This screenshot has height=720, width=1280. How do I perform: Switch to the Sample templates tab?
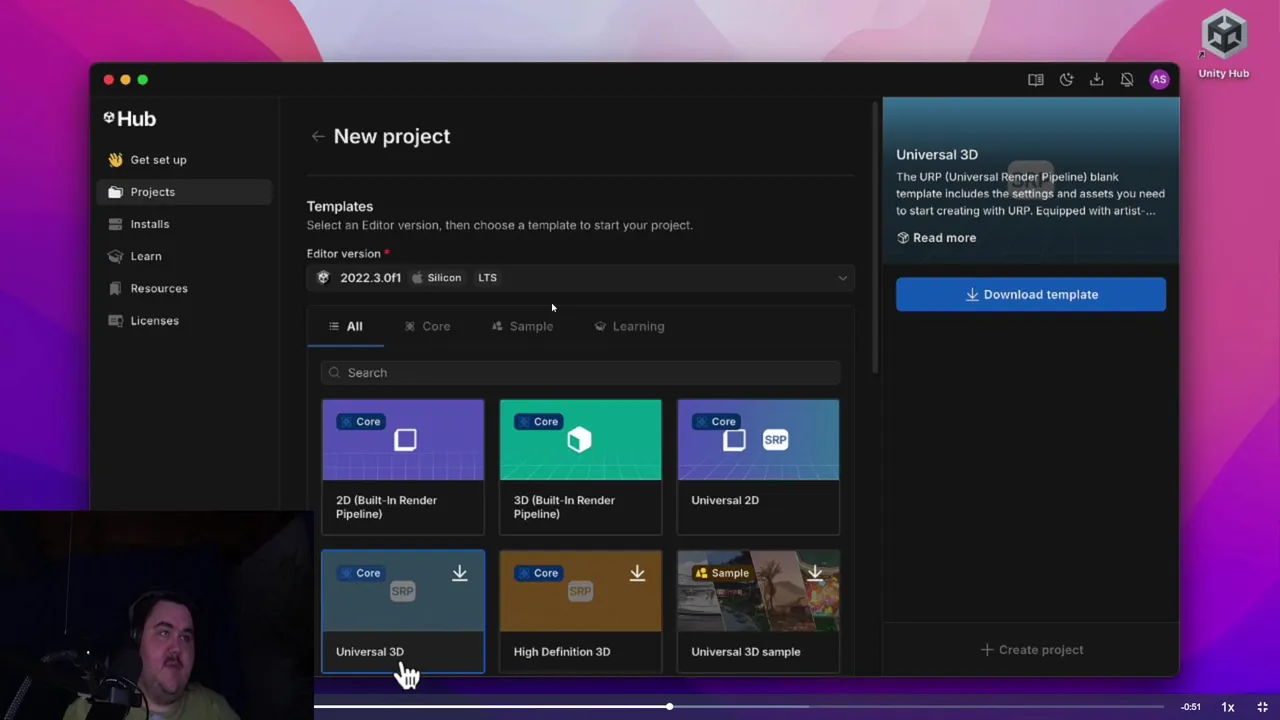pyautogui.click(x=522, y=326)
